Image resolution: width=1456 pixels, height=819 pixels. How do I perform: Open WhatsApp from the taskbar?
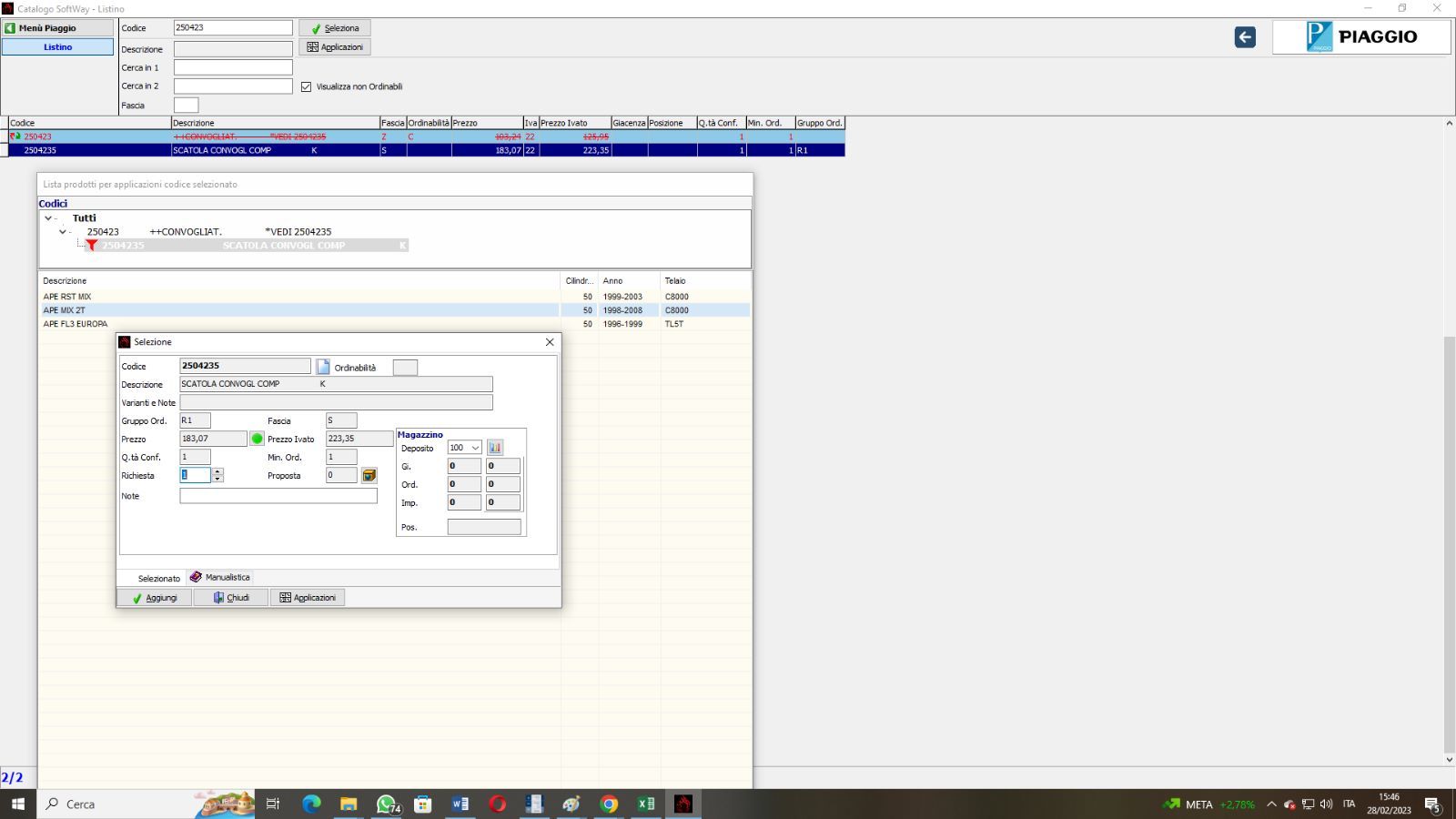387,804
